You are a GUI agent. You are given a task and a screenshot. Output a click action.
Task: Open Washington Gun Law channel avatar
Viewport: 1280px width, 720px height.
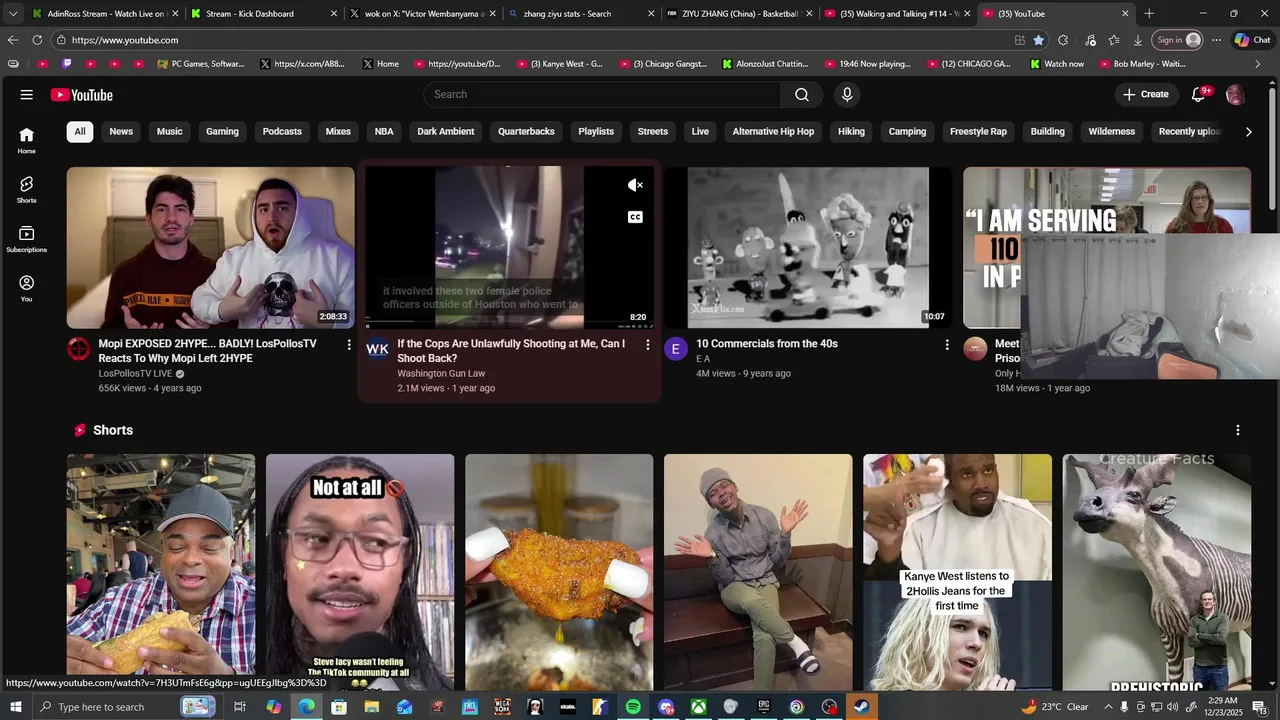377,349
